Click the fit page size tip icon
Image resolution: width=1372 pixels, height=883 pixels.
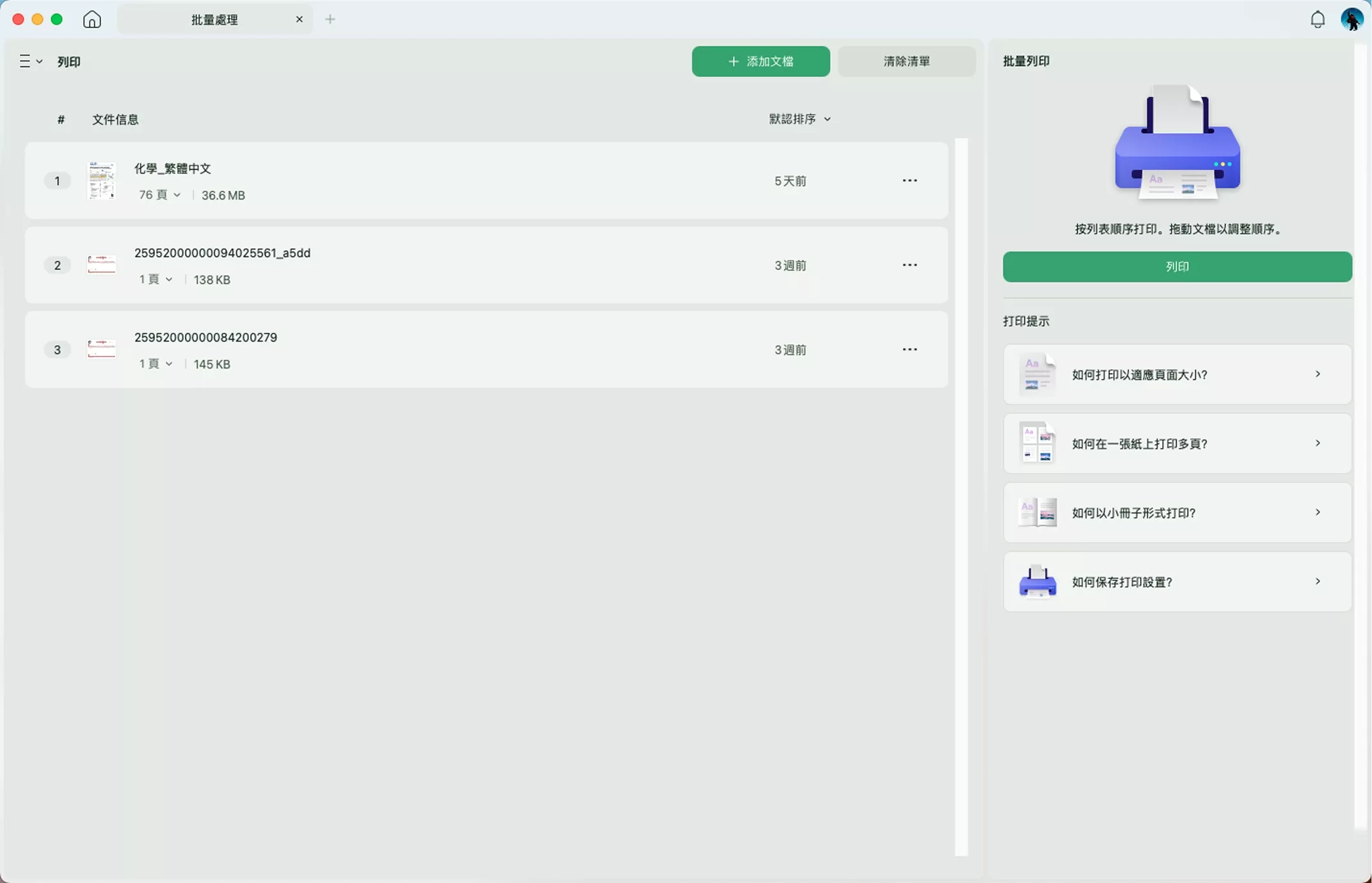(1037, 374)
